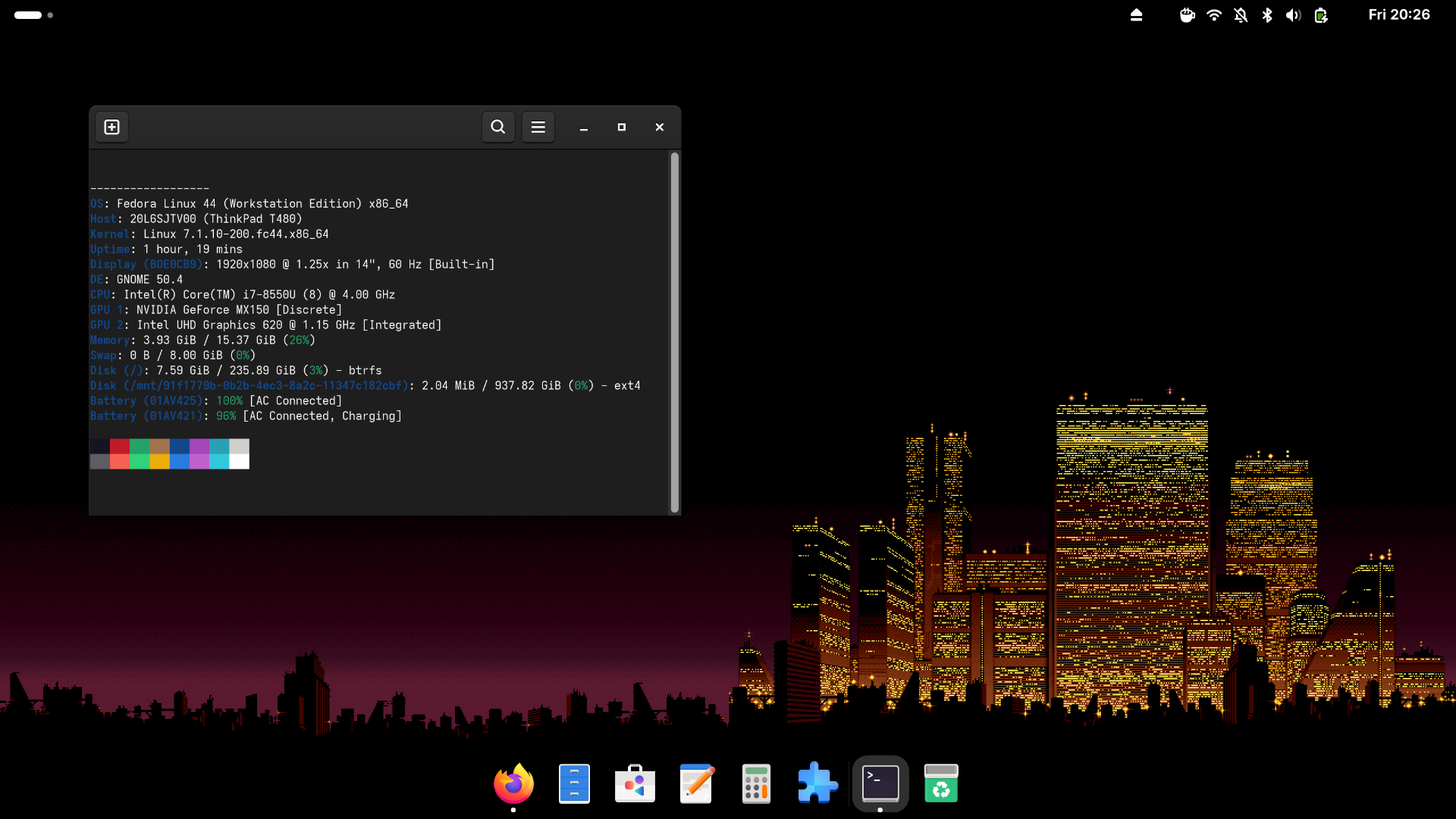Close the terminal window

click(660, 127)
